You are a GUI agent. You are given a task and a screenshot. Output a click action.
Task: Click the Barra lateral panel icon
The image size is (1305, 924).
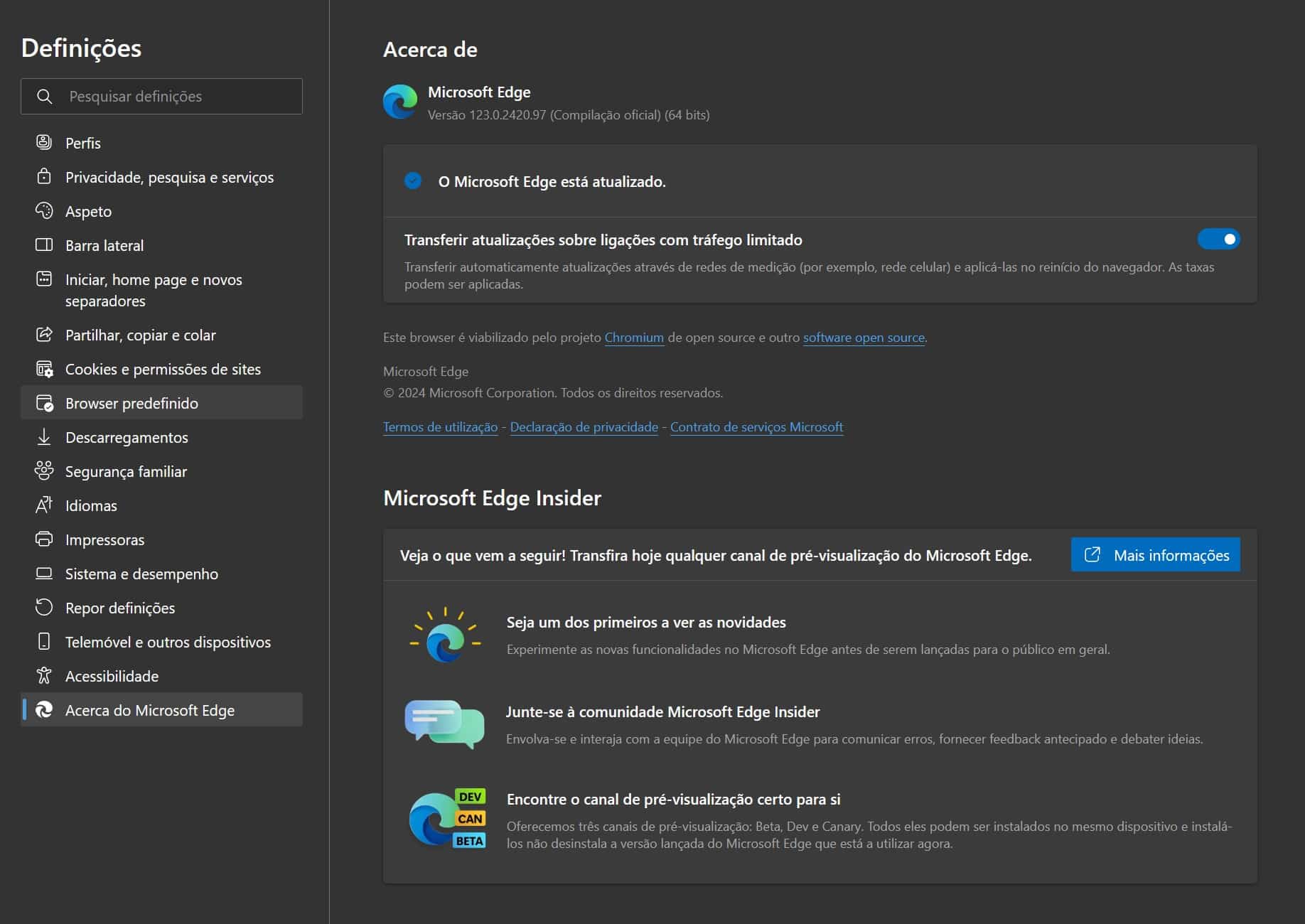tap(44, 245)
